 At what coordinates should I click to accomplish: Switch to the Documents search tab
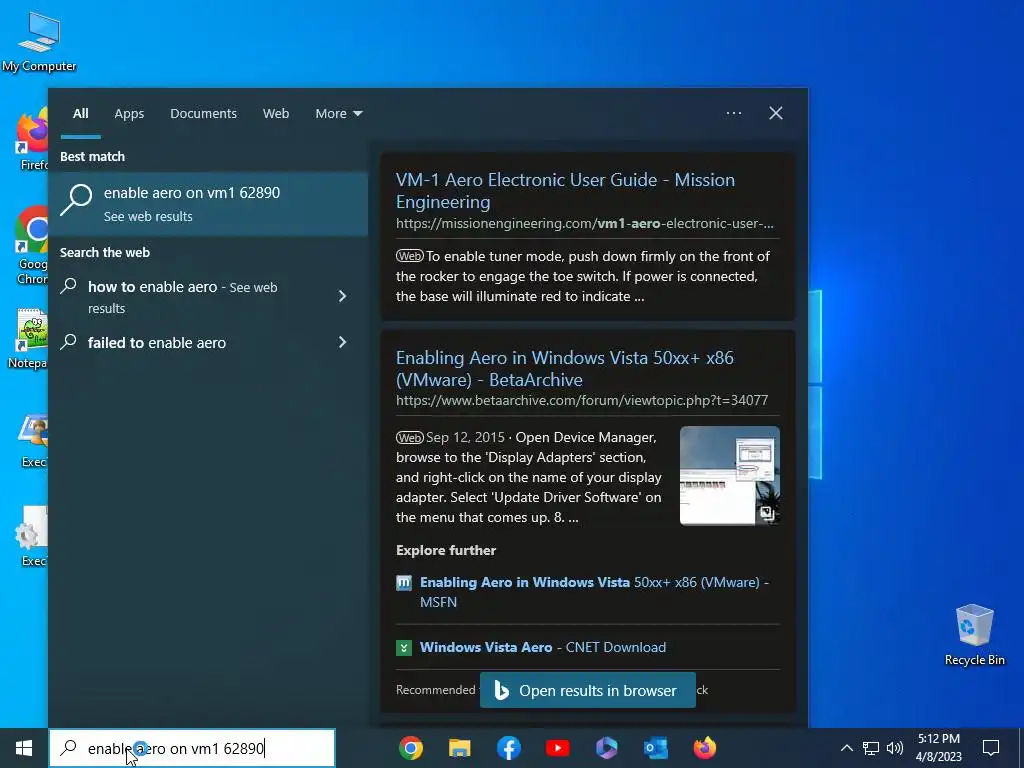pyautogui.click(x=203, y=114)
